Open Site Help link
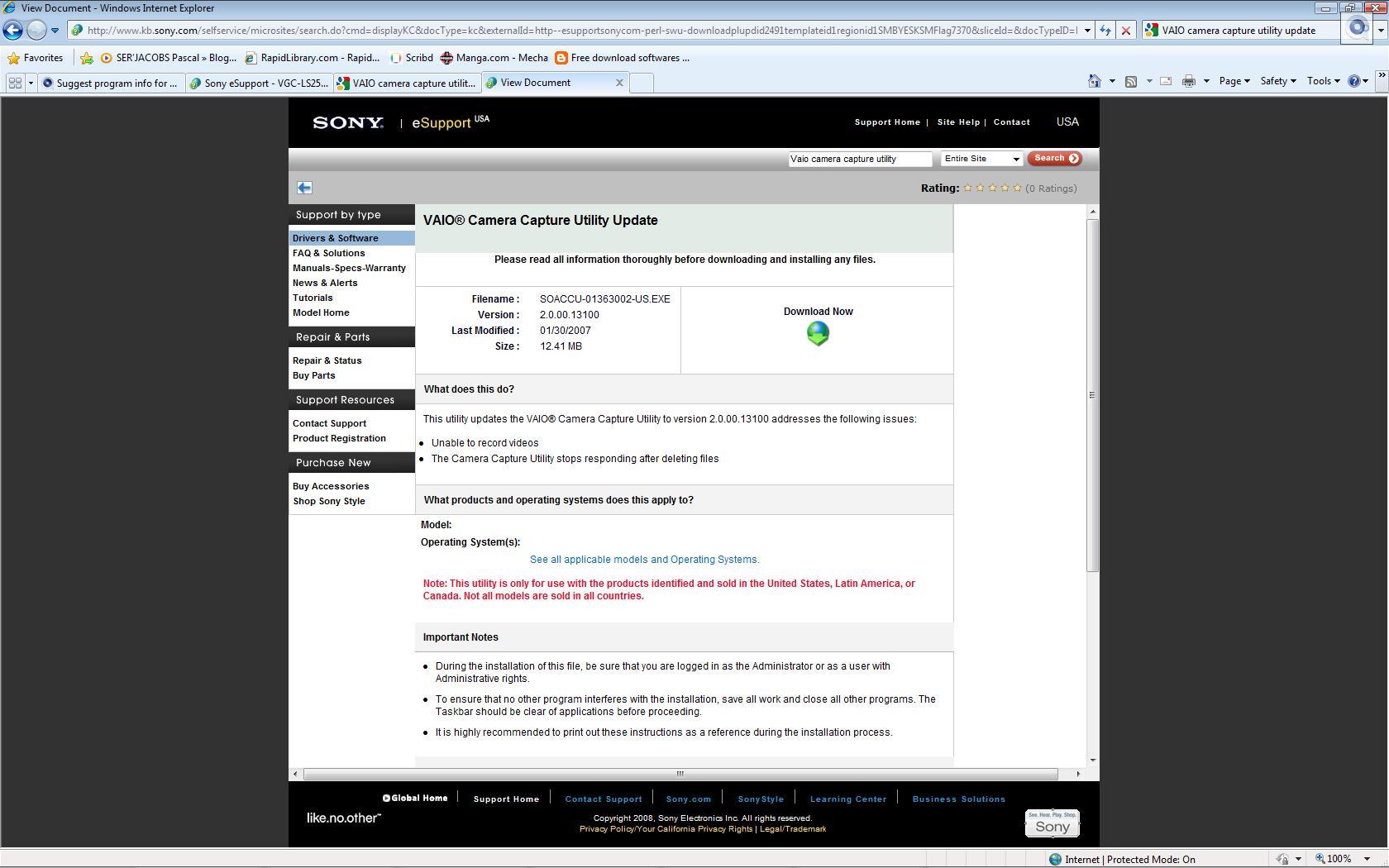Viewport: 1389px width, 868px height. coord(958,122)
